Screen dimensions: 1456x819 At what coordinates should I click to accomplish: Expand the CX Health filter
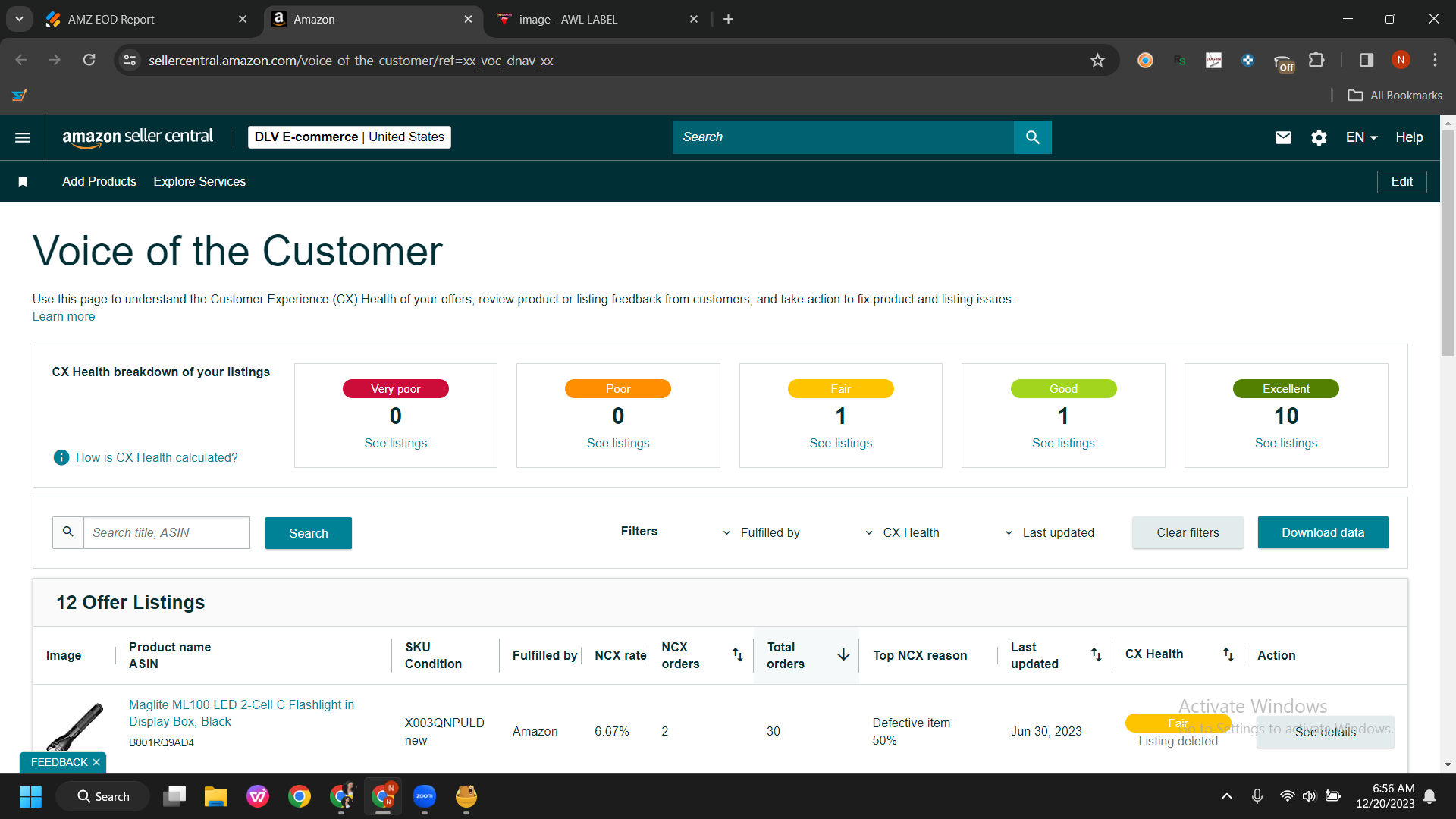click(902, 532)
